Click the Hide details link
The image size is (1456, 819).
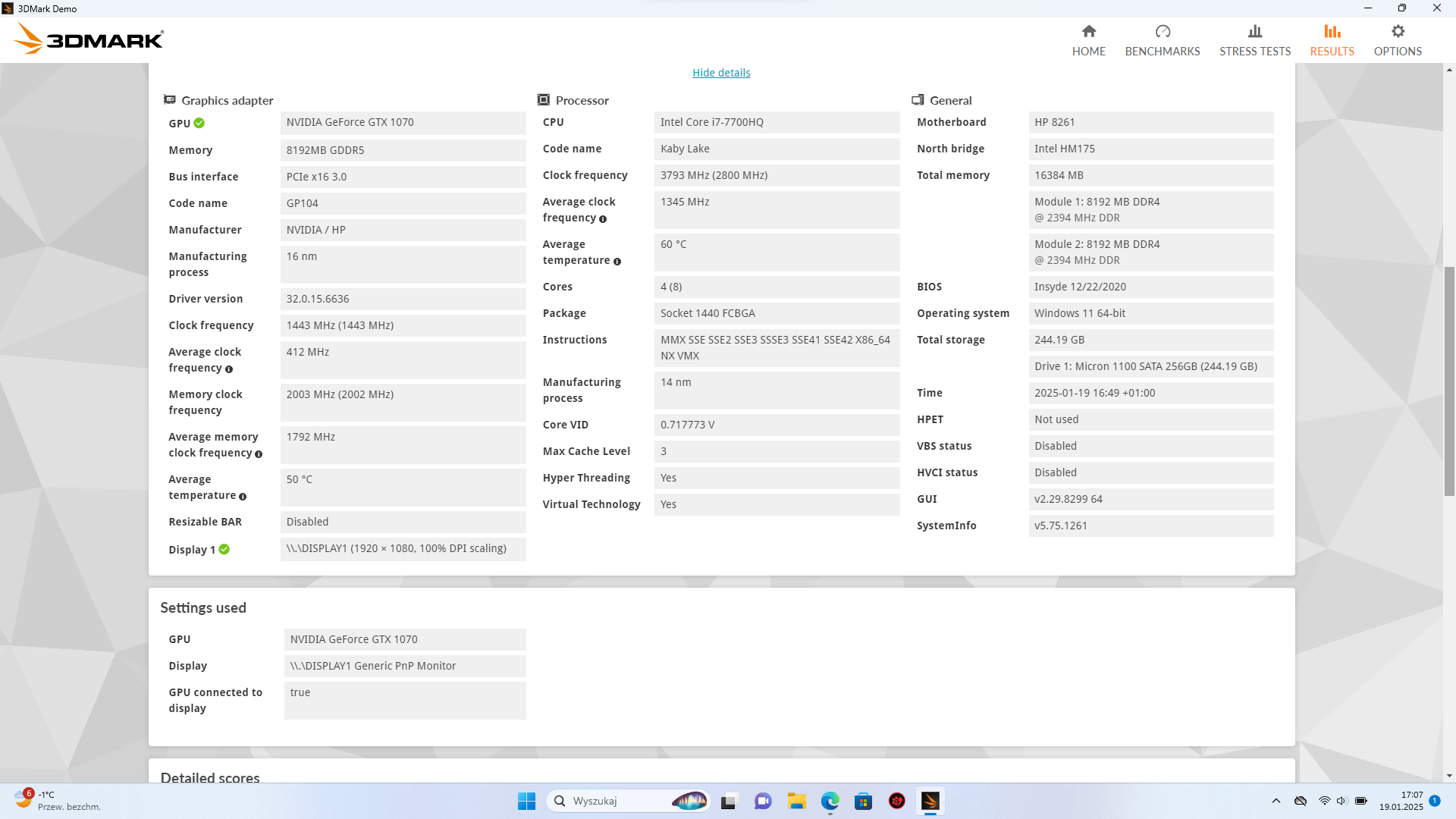click(721, 73)
